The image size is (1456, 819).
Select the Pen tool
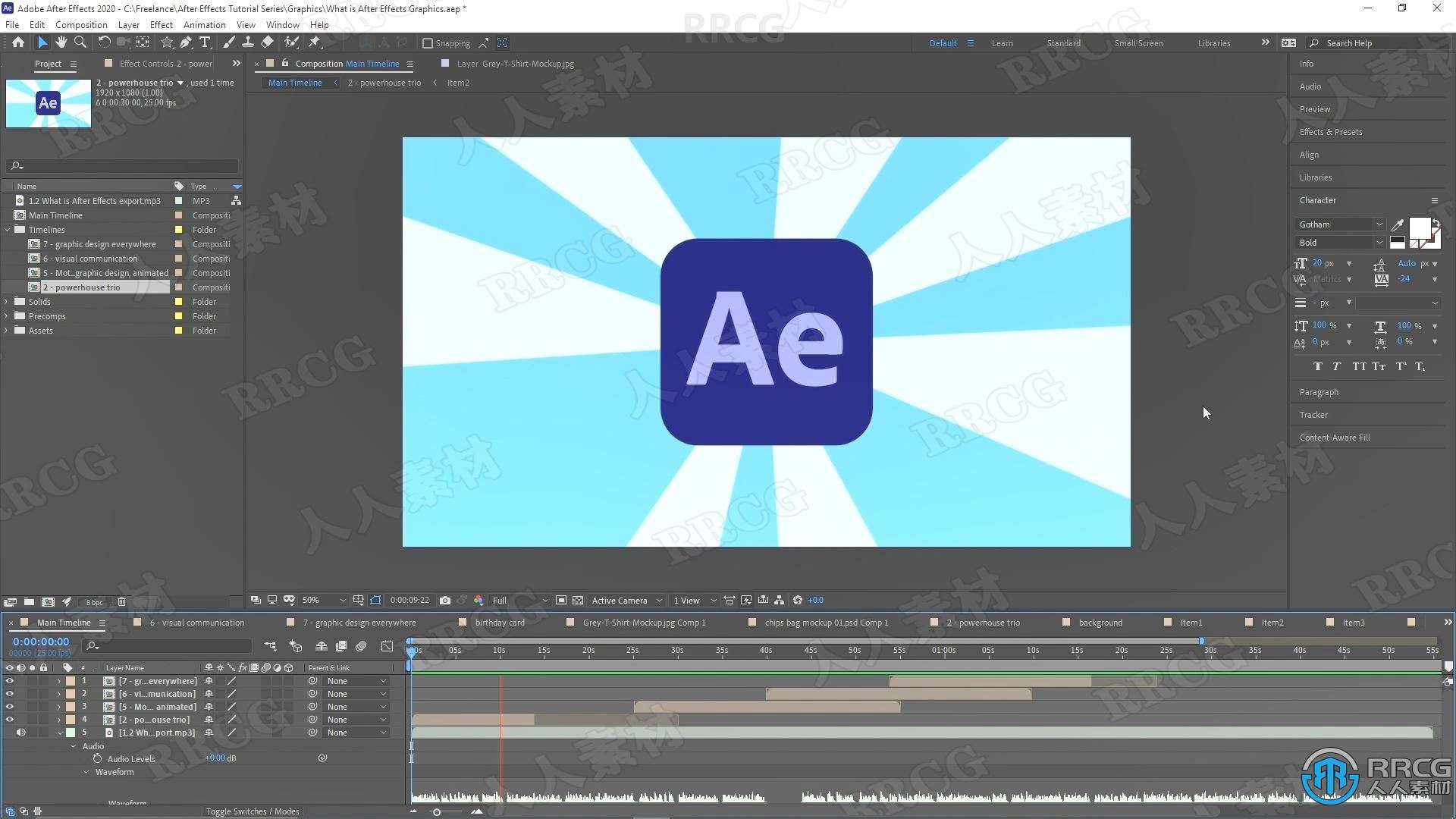(186, 42)
